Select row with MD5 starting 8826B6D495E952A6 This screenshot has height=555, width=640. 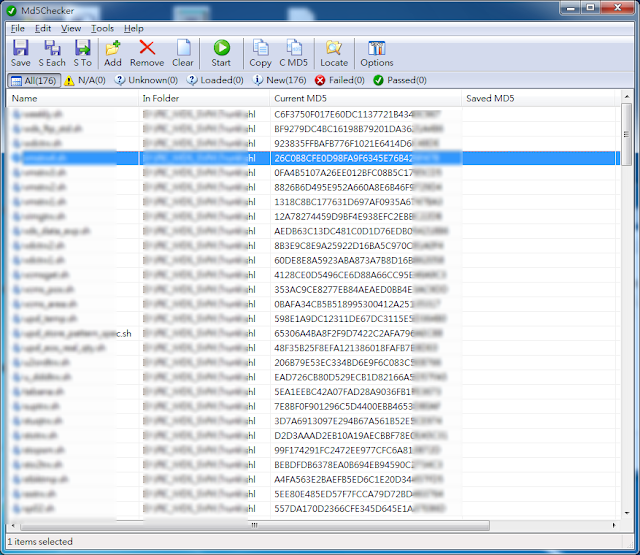tap(313, 187)
